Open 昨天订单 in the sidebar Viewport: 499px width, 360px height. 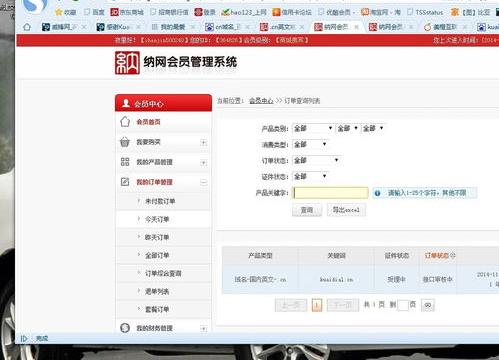pos(157,237)
